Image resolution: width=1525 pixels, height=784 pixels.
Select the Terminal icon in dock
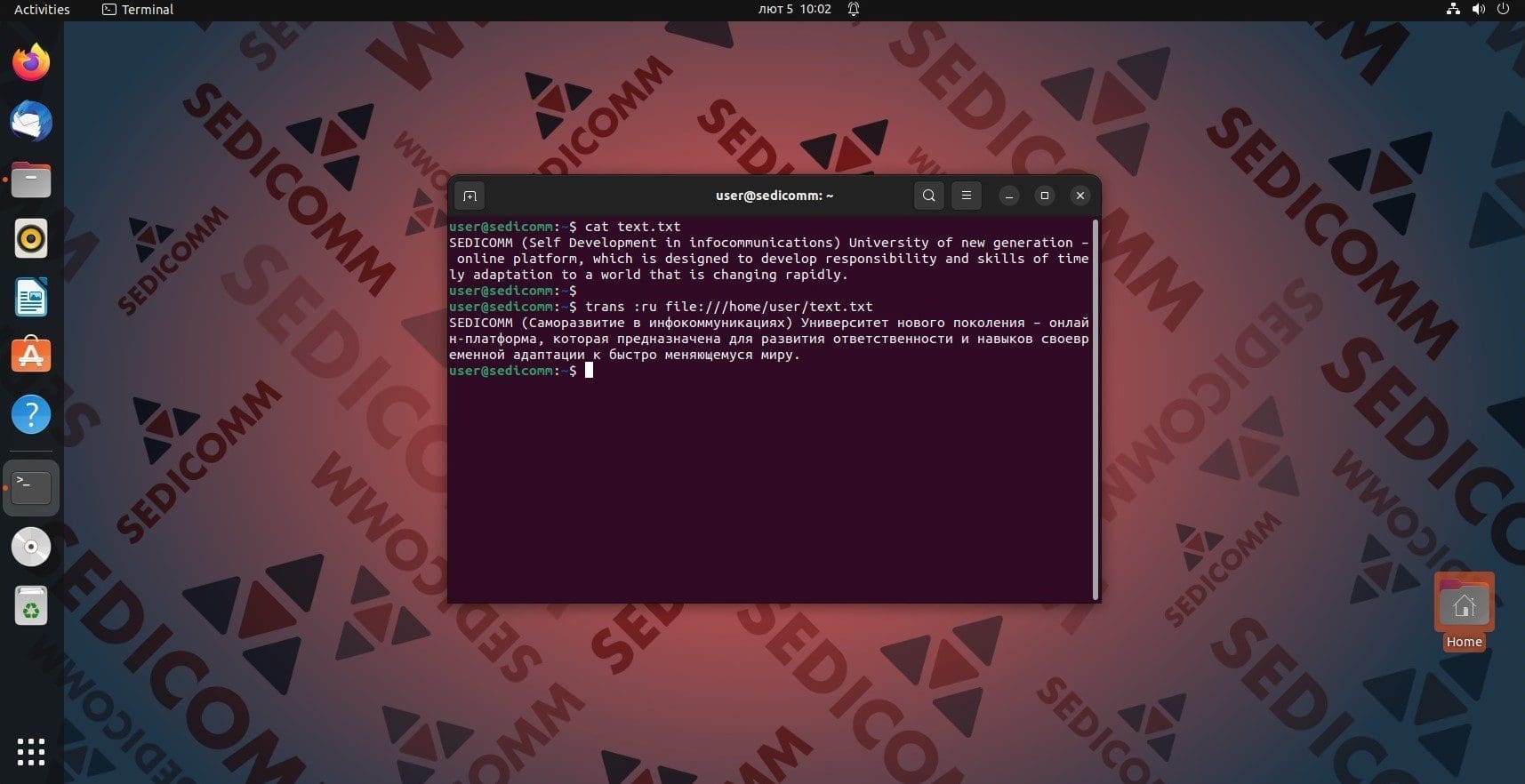(31, 488)
